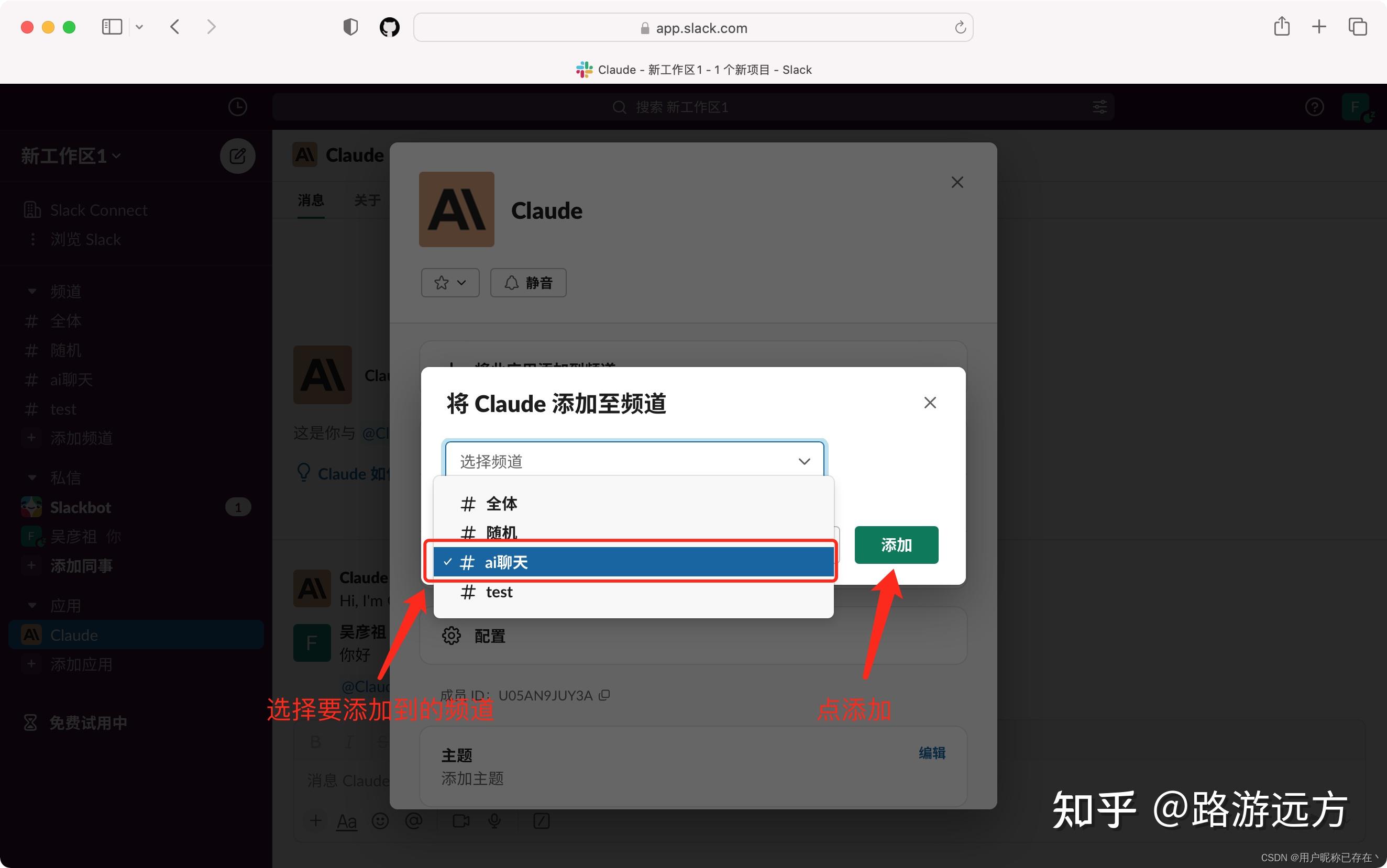Open search filter sliders icon
The image size is (1387, 868).
[1099, 107]
